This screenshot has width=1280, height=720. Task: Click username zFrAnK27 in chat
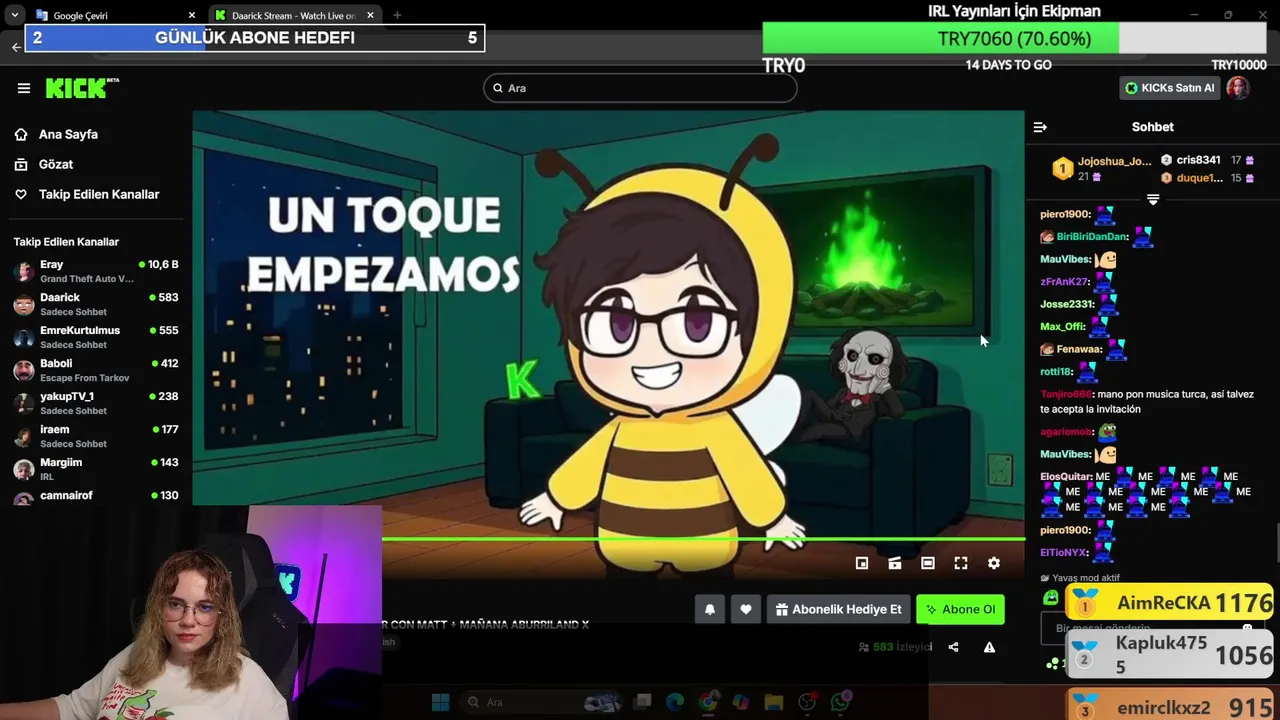coord(1064,282)
